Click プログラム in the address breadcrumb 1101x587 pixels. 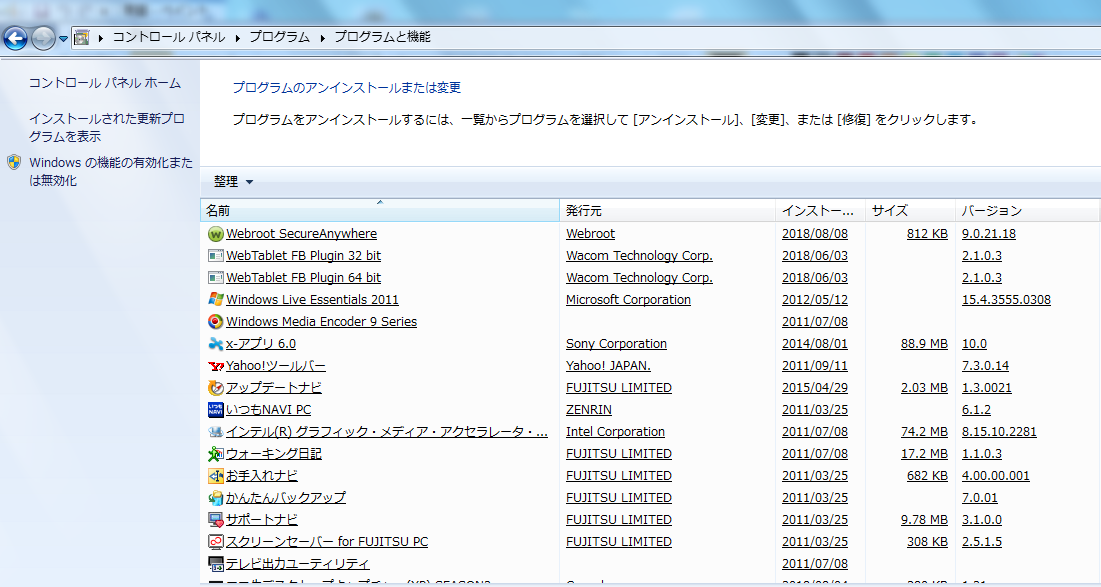click(x=279, y=37)
